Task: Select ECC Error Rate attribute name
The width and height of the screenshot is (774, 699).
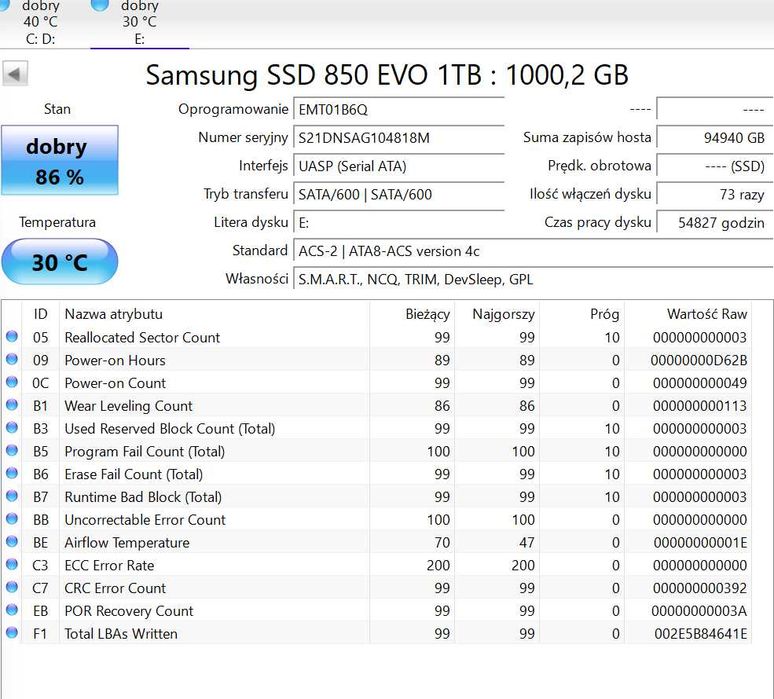Action: pos(109,565)
